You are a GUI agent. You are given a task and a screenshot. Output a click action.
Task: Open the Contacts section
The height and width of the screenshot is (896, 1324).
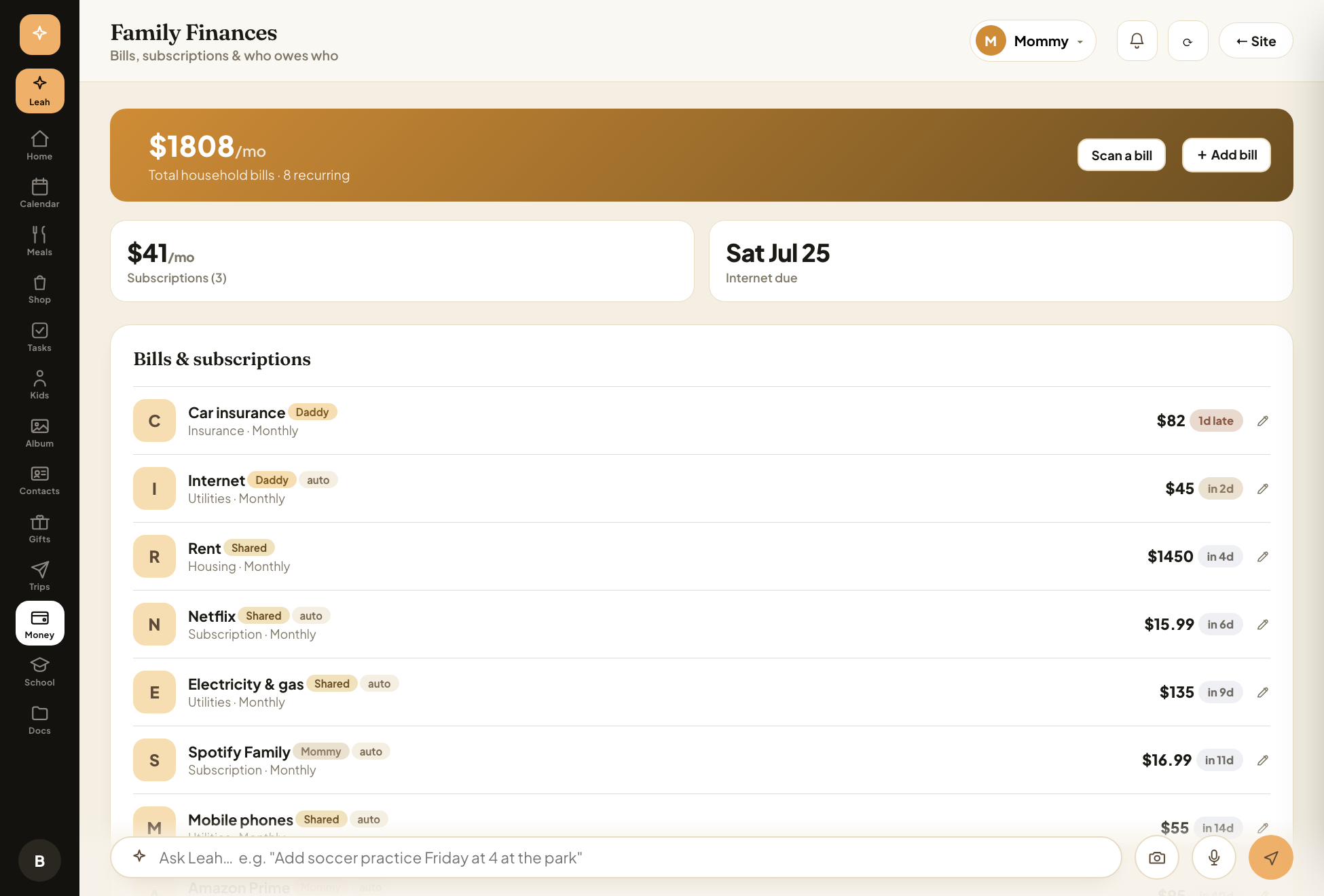(39, 481)
